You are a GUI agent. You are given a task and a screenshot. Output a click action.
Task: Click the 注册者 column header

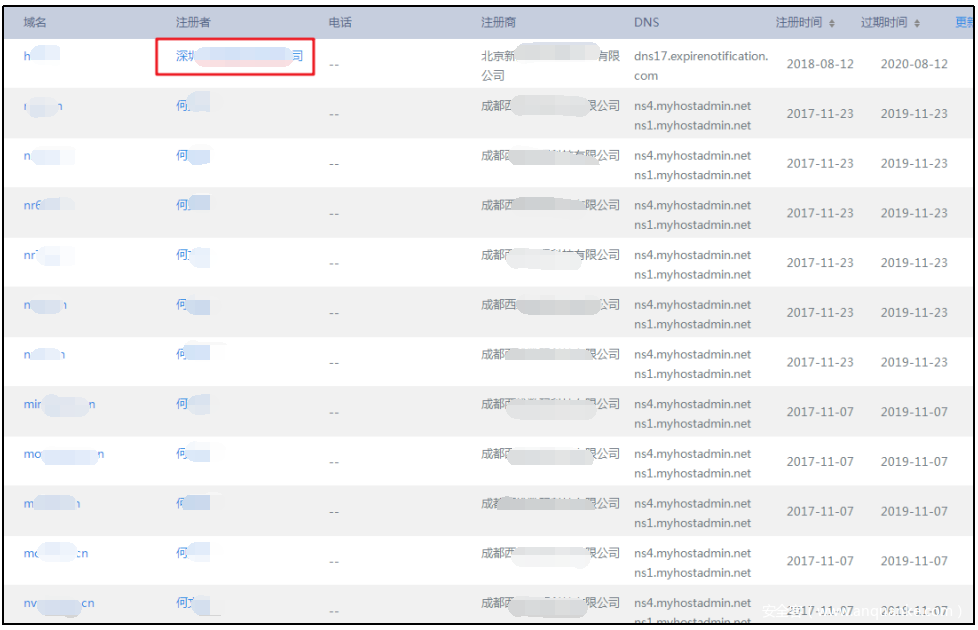[x=193, y=23]
